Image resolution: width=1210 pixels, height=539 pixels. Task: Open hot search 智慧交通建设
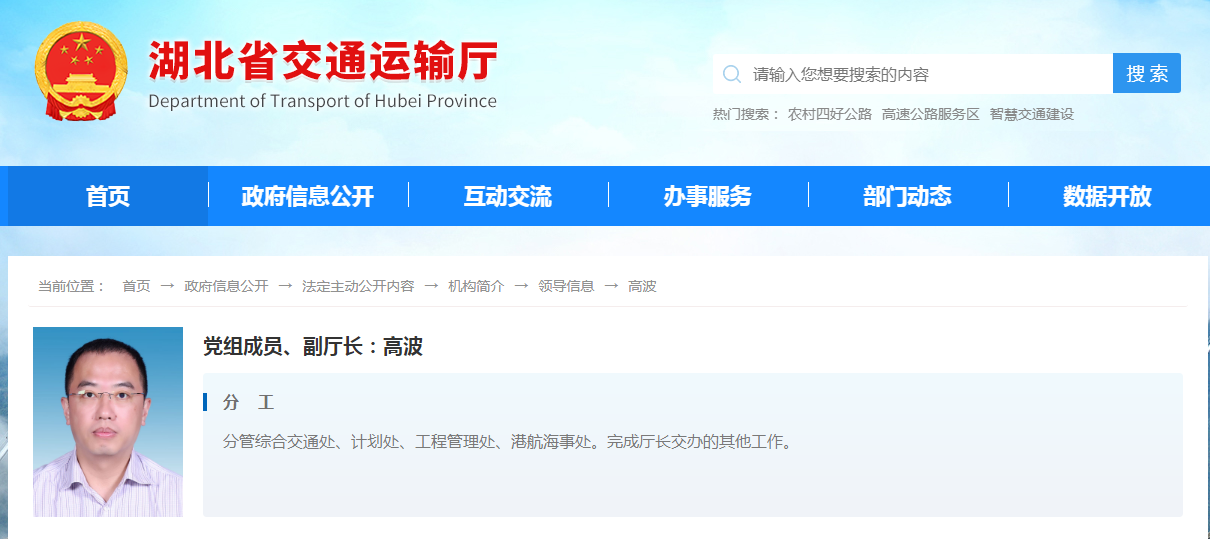pos(1032,114)
